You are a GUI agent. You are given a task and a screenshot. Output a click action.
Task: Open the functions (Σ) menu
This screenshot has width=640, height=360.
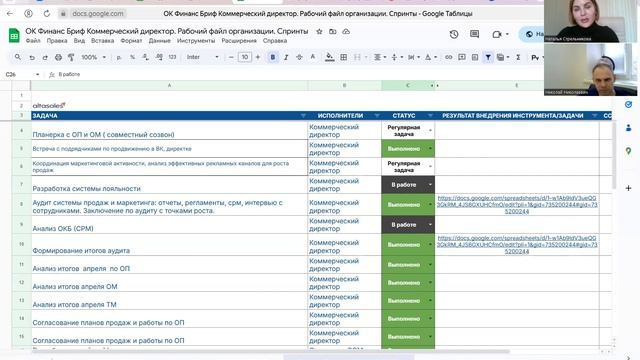point(518,58)
